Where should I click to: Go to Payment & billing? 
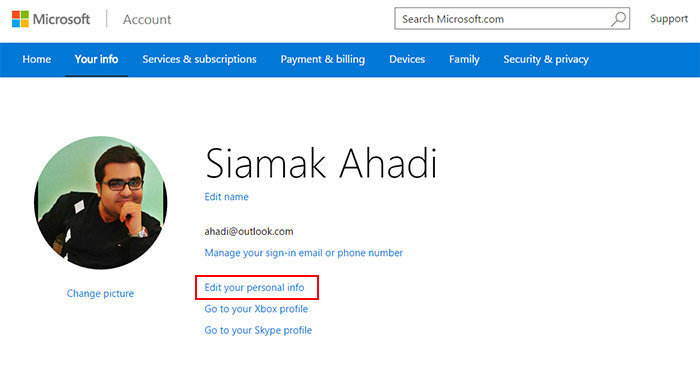[323, 59]
